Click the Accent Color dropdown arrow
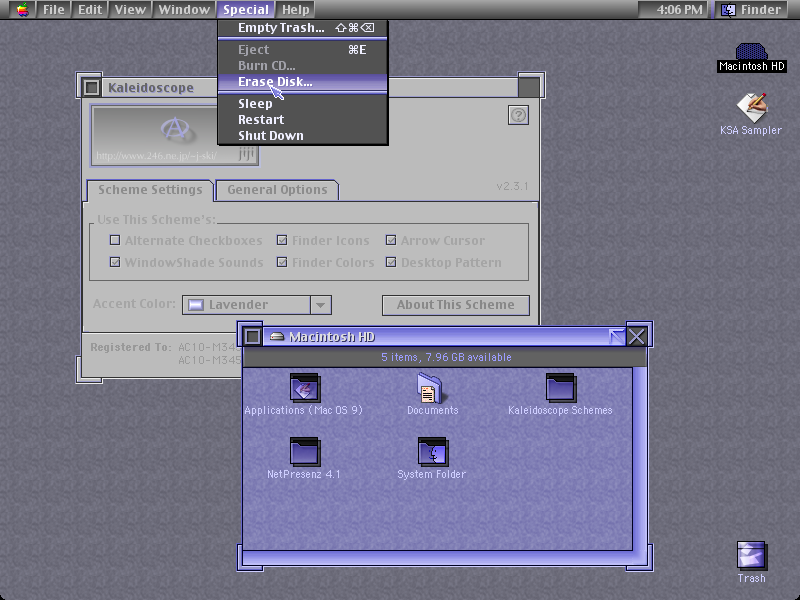800x600 pixels. click(320, 305)
